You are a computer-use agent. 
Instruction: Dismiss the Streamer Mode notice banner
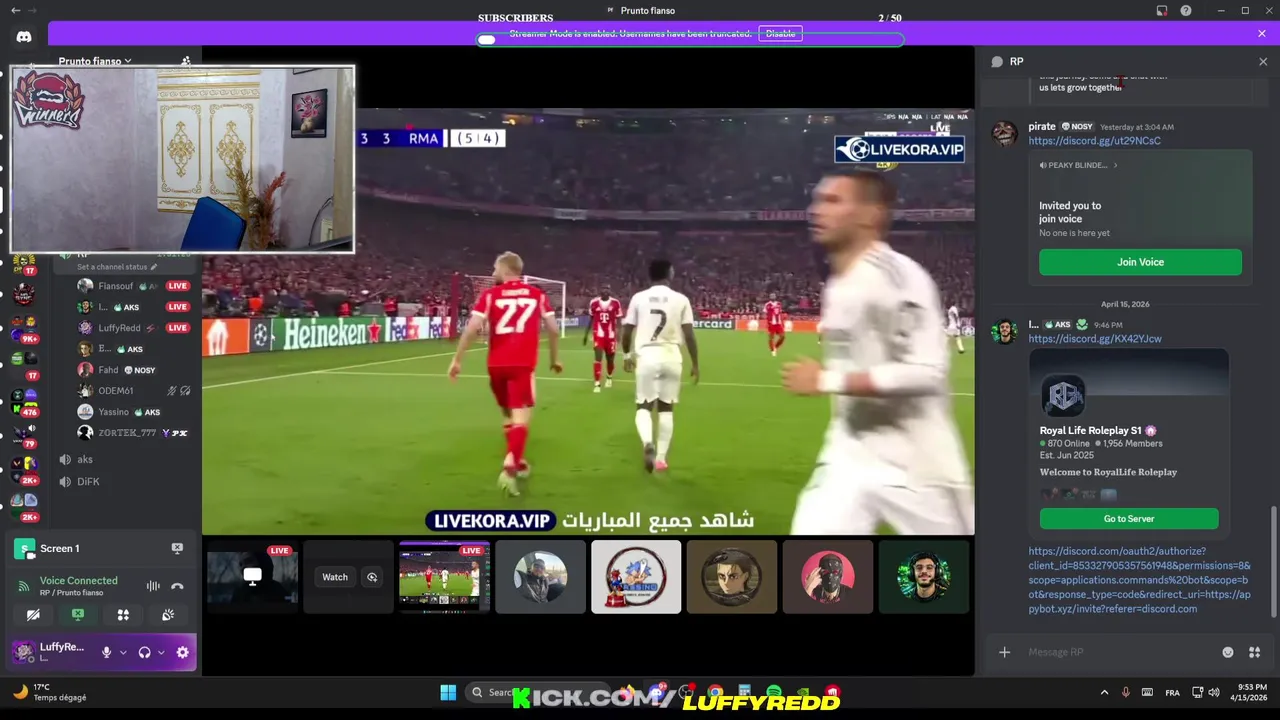(1262, 34)
